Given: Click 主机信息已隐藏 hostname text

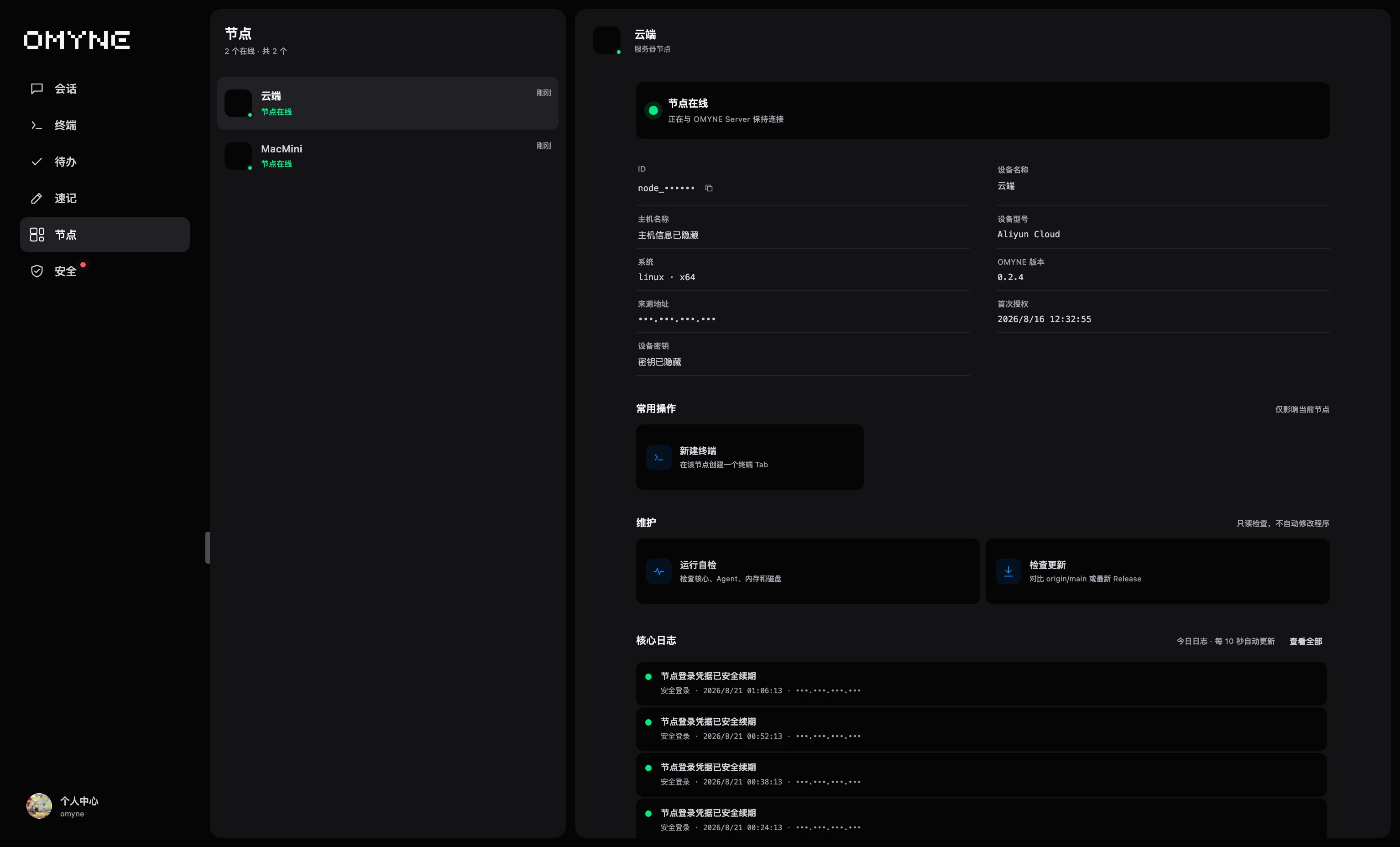Looking at the screenshot, I should click(x=668, y=235).
